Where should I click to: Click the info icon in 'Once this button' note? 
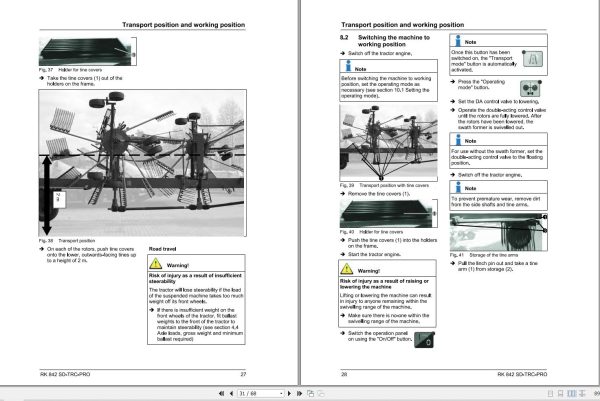(458, 41)
